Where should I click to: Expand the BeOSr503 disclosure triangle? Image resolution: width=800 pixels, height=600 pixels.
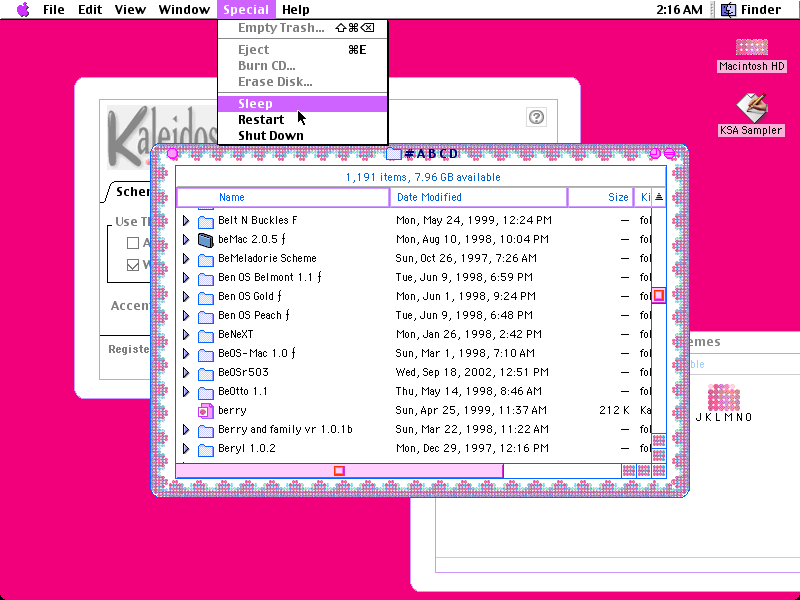(186, 372)
